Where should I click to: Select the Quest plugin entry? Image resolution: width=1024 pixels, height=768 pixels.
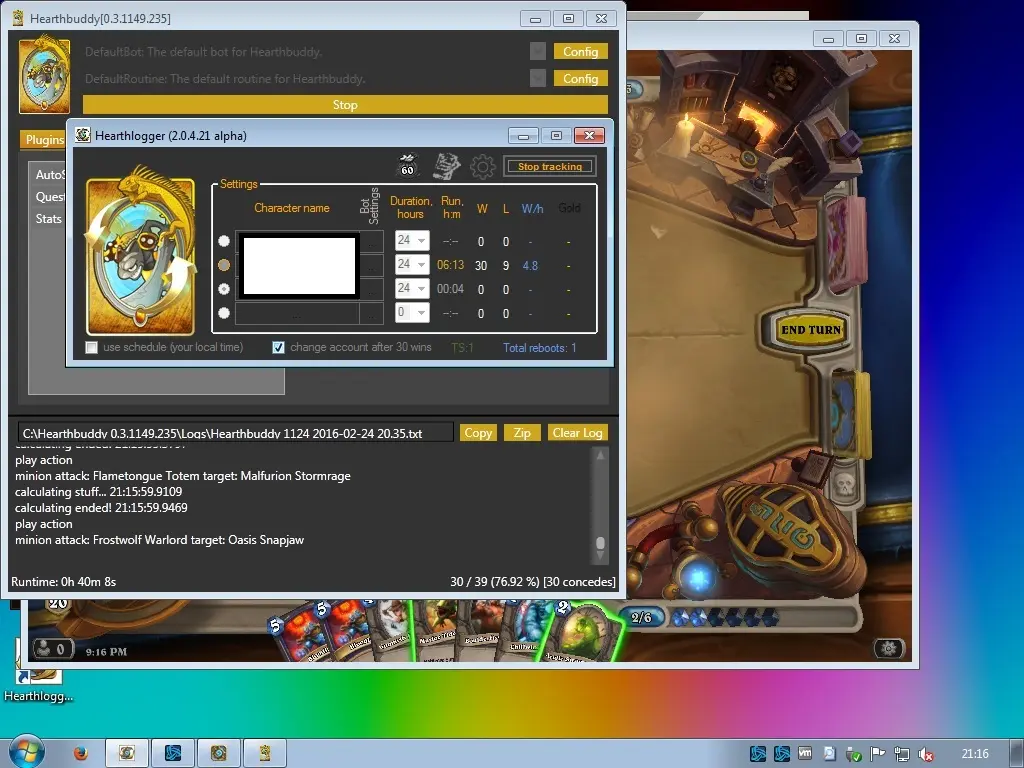tap(50, 197)
